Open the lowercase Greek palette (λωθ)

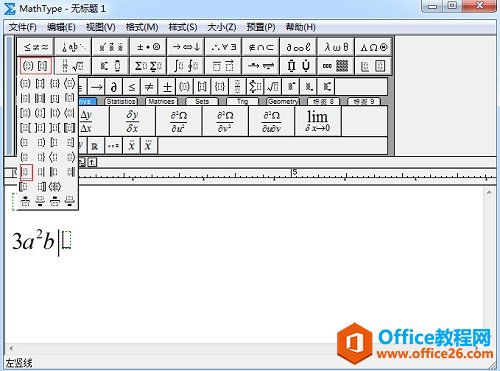pyautogui.click(x=336, y=47)
